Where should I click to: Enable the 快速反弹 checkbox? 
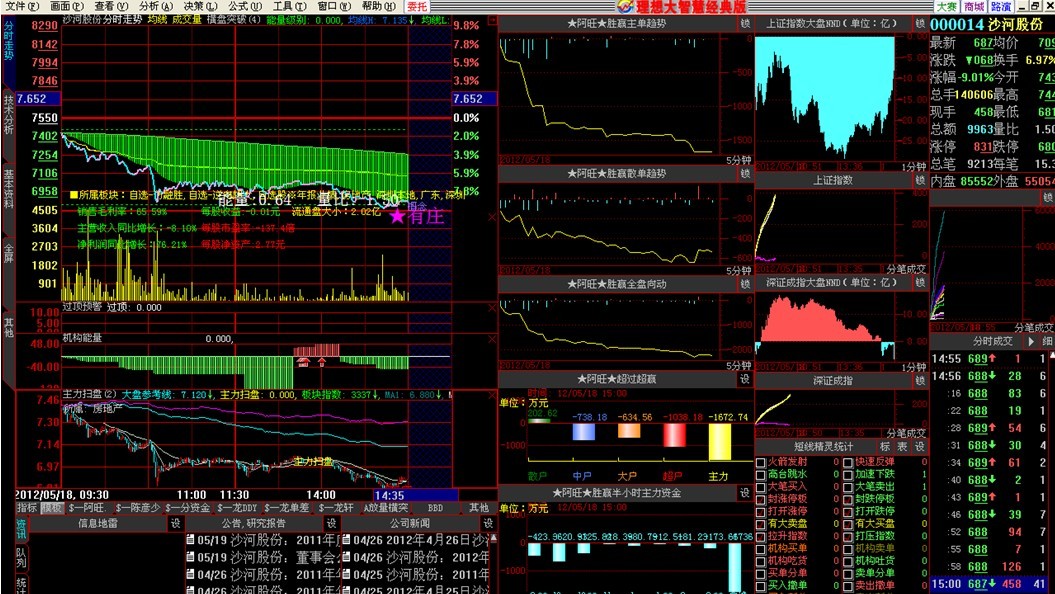click(x=848, y=463)
